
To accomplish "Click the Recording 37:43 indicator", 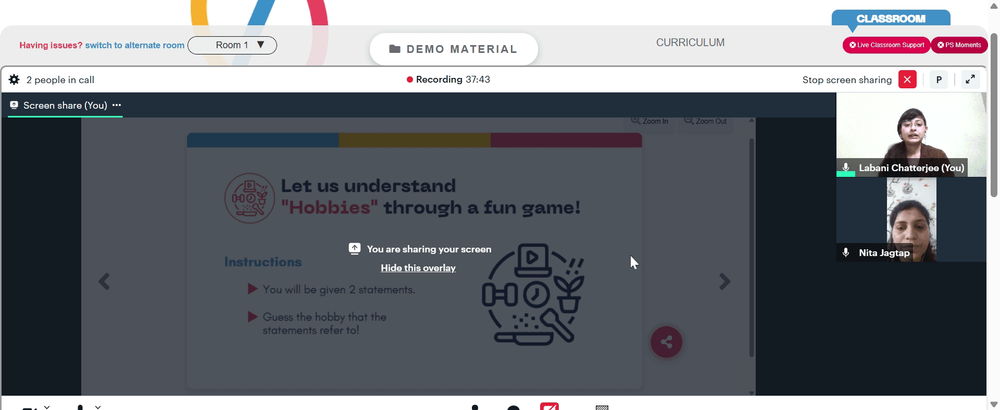I will [x=448, y=80].
